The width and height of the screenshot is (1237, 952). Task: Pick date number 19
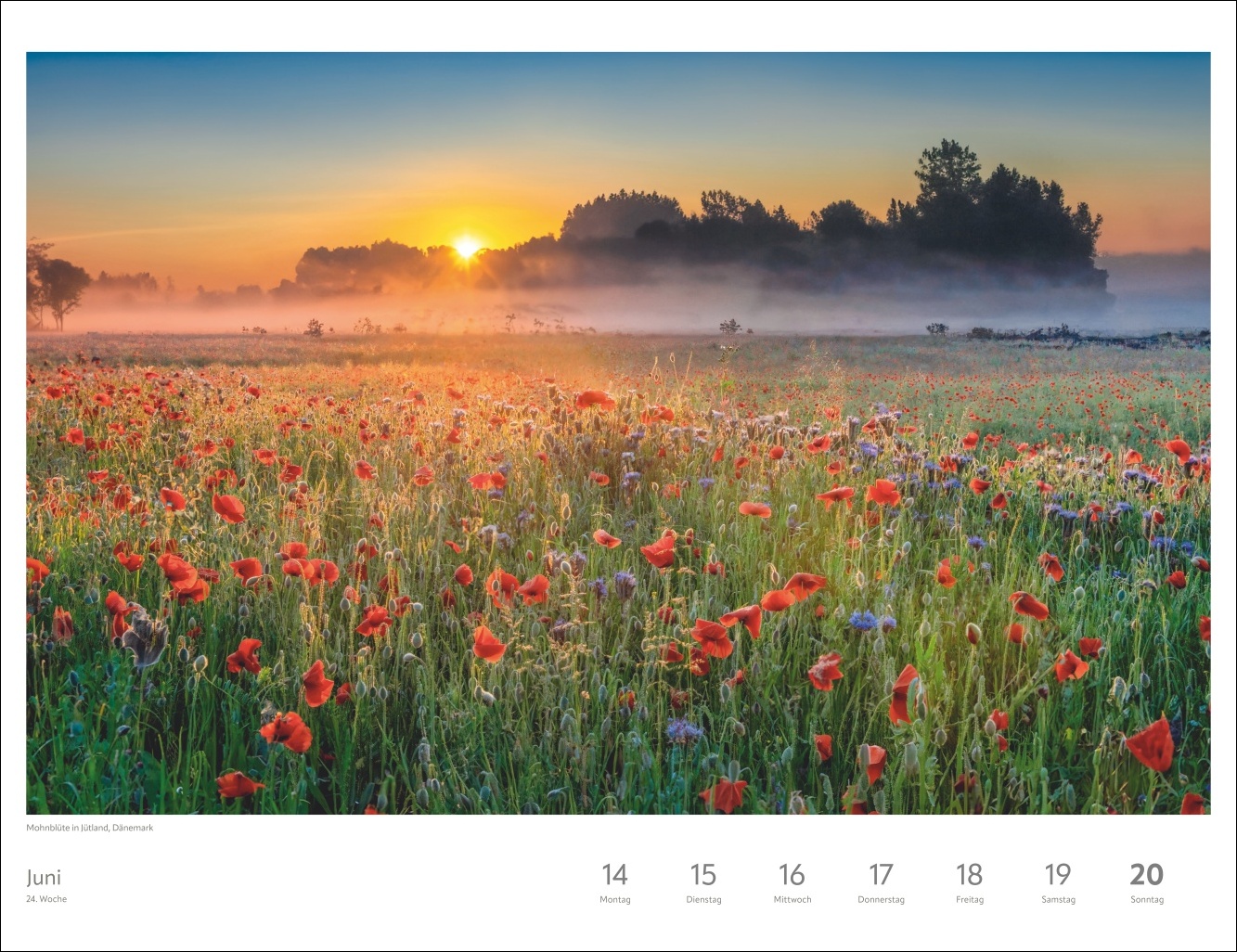[x=1058, y=875]
